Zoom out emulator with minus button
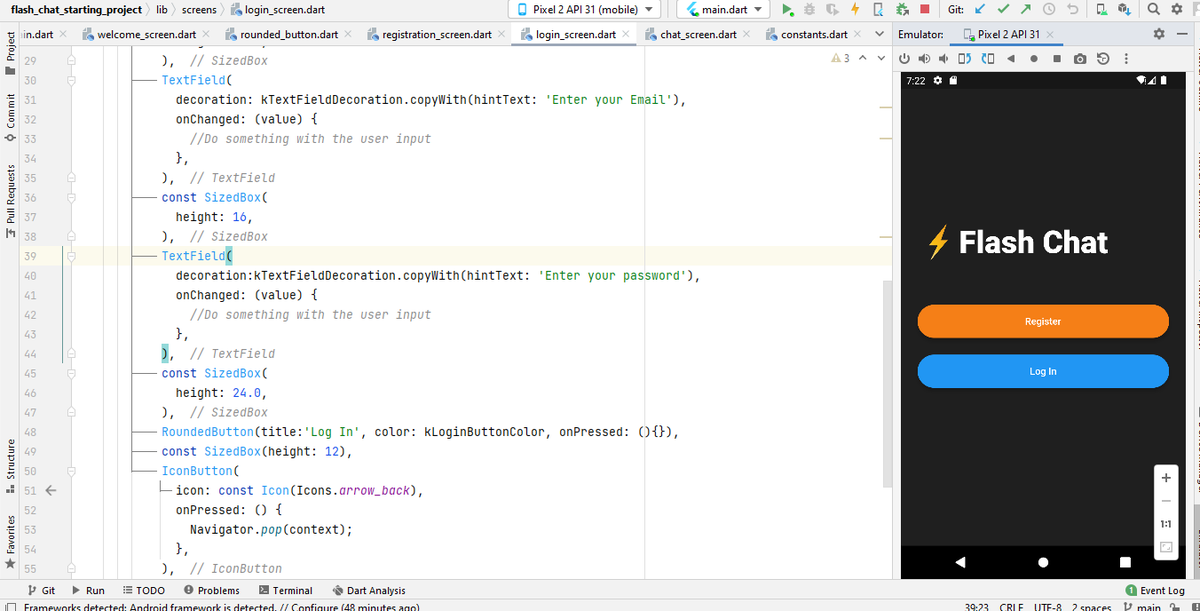 pos(1166,501)
